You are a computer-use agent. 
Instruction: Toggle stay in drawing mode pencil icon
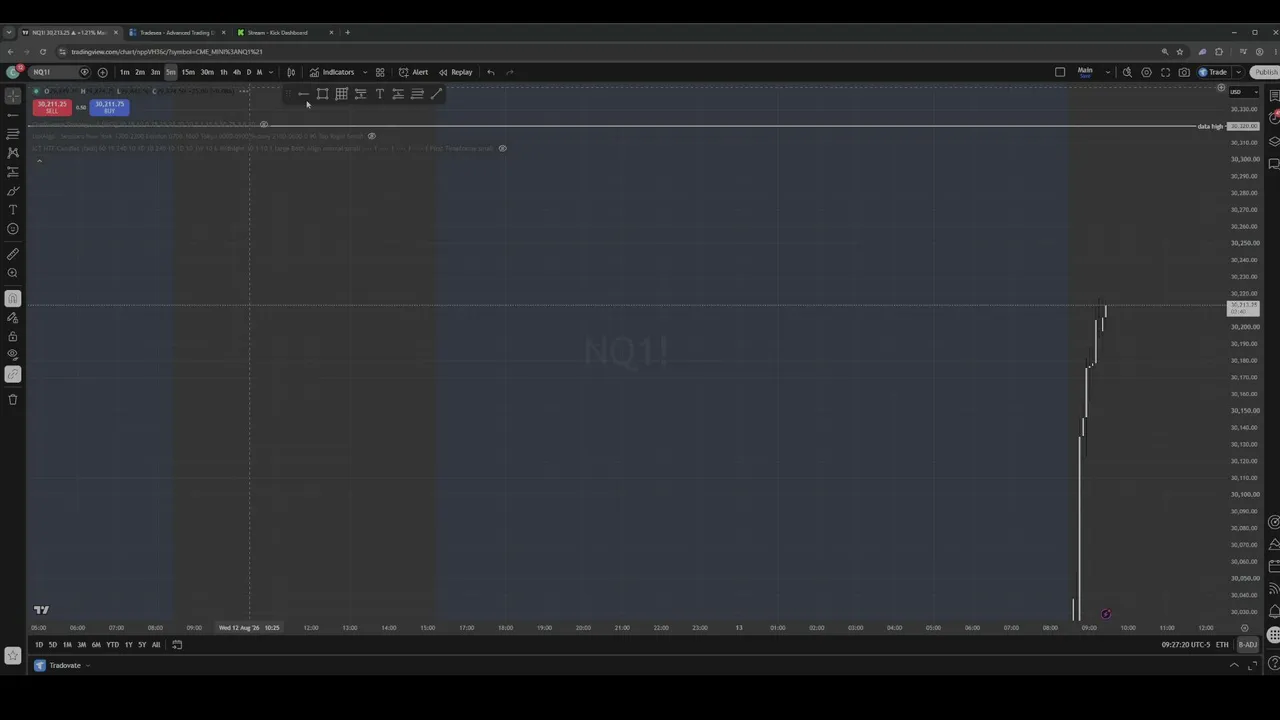pos(13,317)
